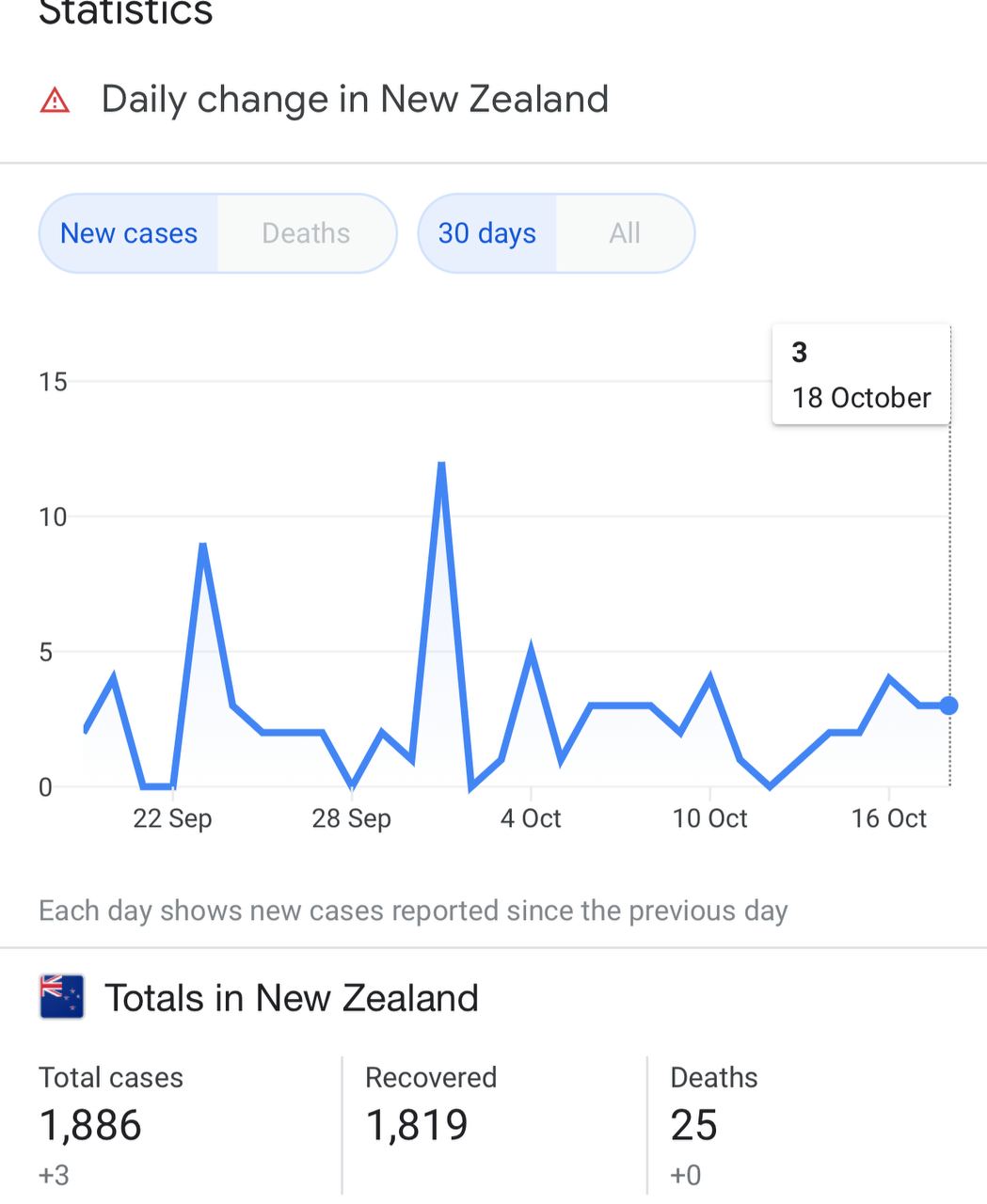Click the 18 October tooltip box
Viewport: 987px width, 1204px height.
point(861,374)
